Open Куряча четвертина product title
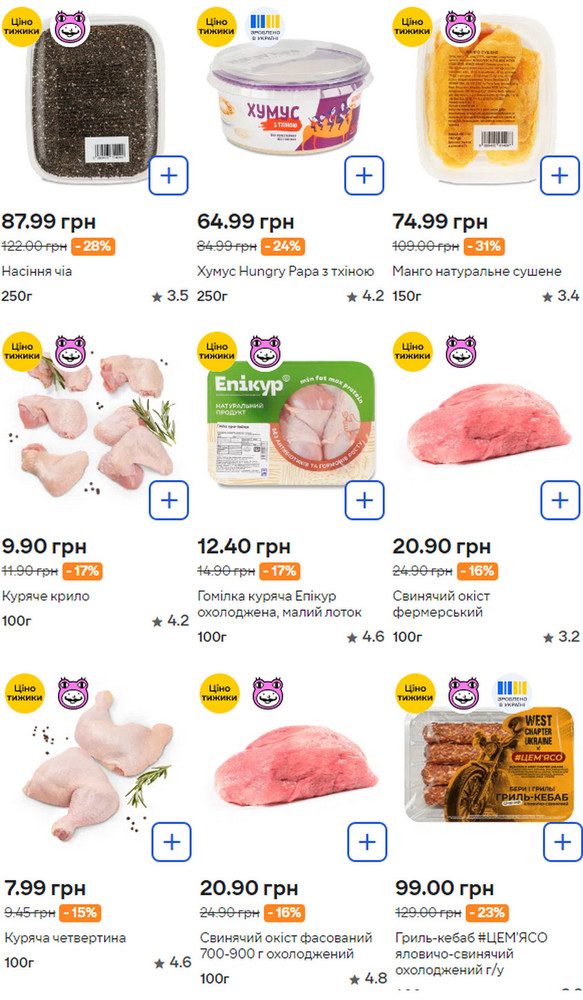 (65, 938)
